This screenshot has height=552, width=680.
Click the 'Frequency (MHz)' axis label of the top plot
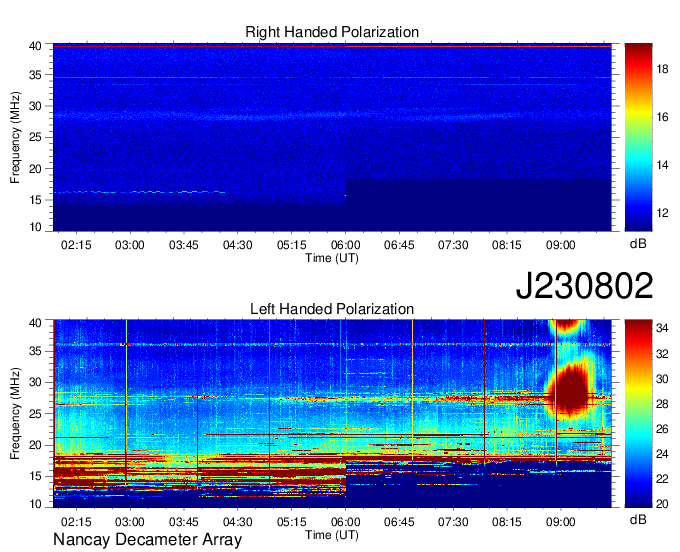pos(15,137)
